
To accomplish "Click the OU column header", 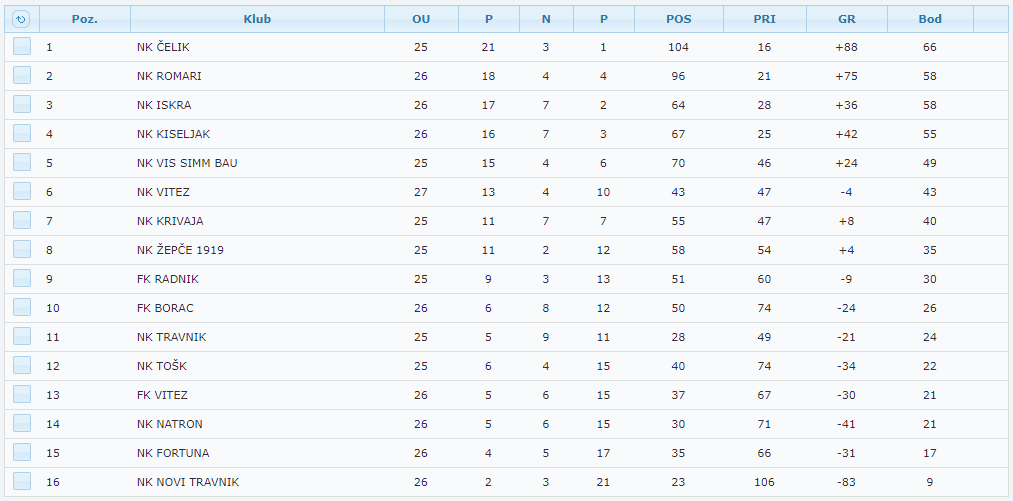I will (421, 19).
